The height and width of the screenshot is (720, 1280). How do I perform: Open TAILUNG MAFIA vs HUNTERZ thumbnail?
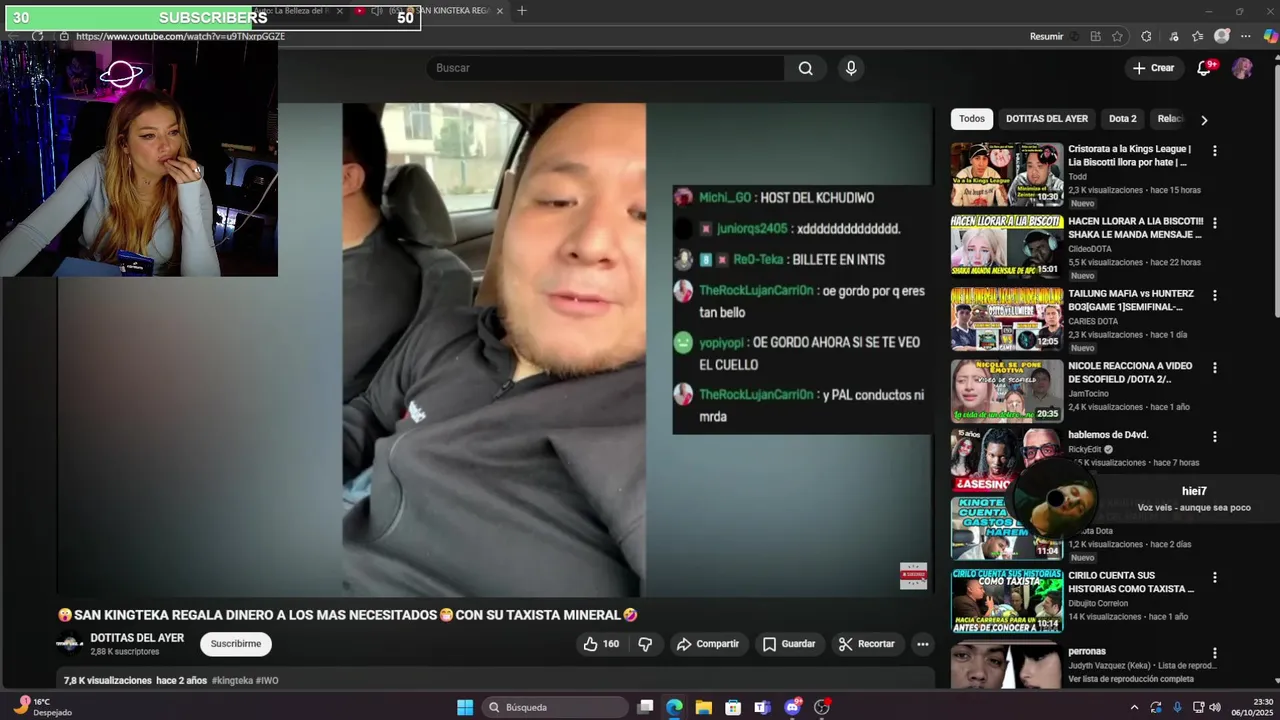click(x=1006, y=319)
